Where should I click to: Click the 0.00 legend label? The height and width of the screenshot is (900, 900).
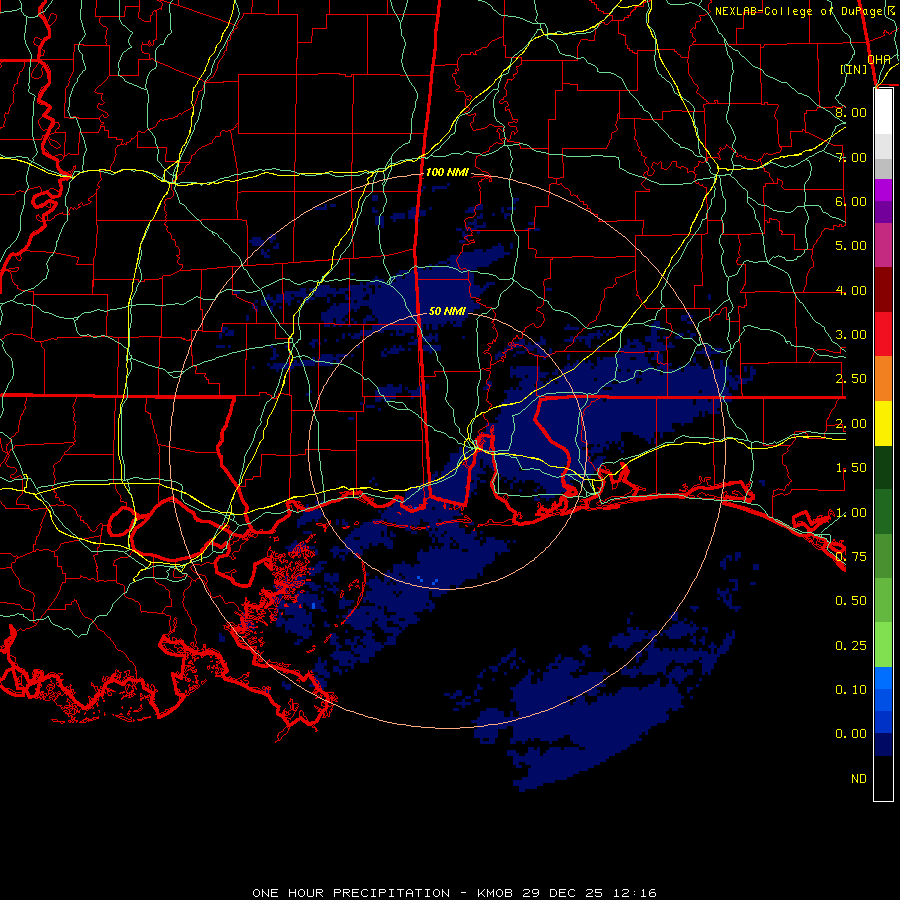pos(851,734)
